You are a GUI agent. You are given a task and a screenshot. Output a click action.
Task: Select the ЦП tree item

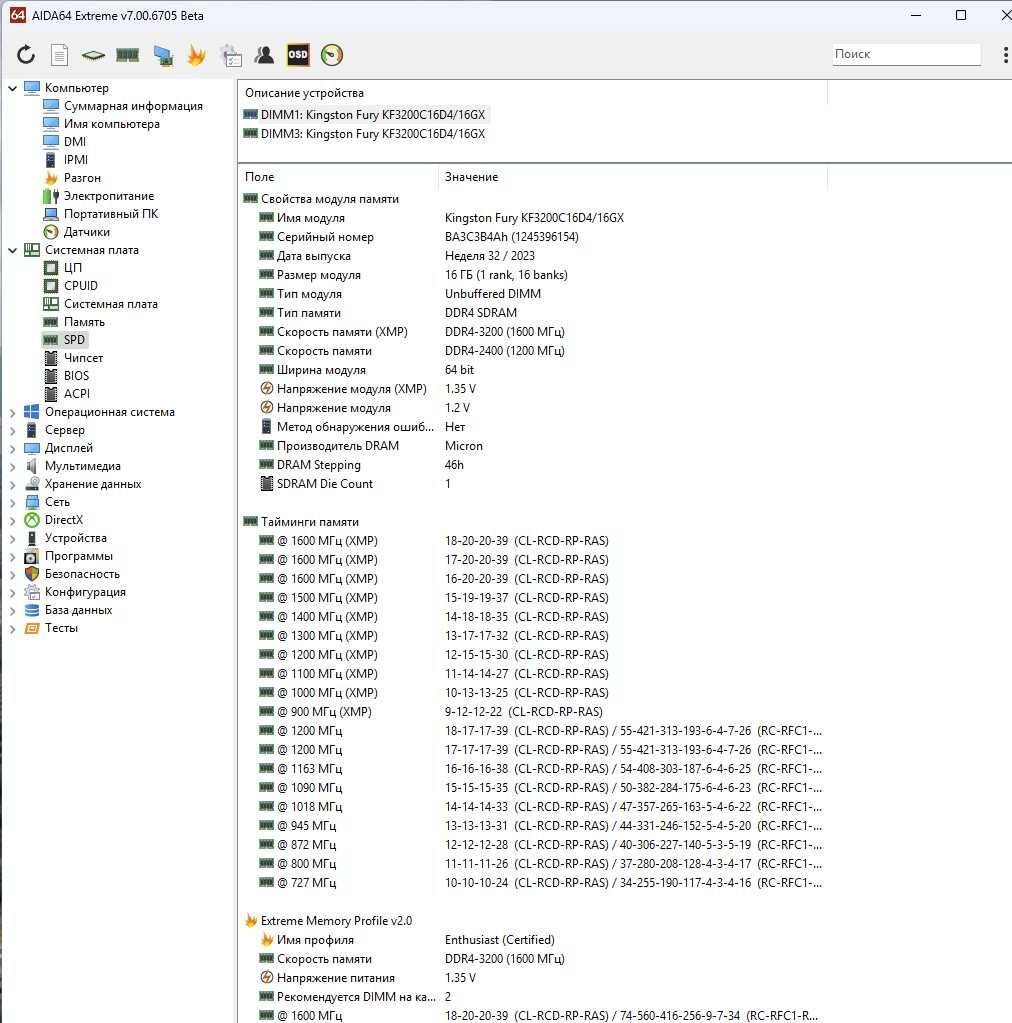coord(72,268)
